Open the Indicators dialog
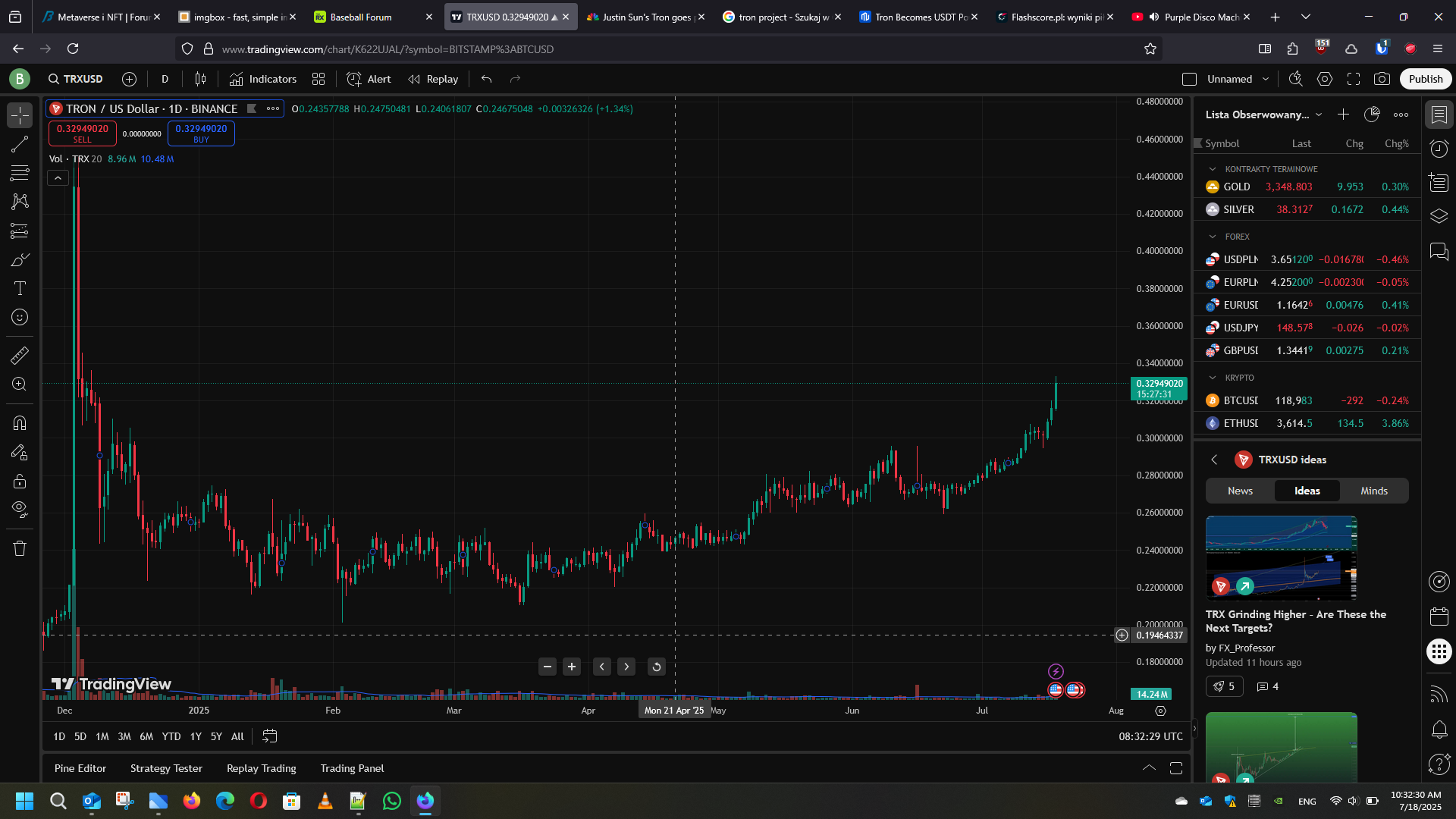 coord(263,79)
